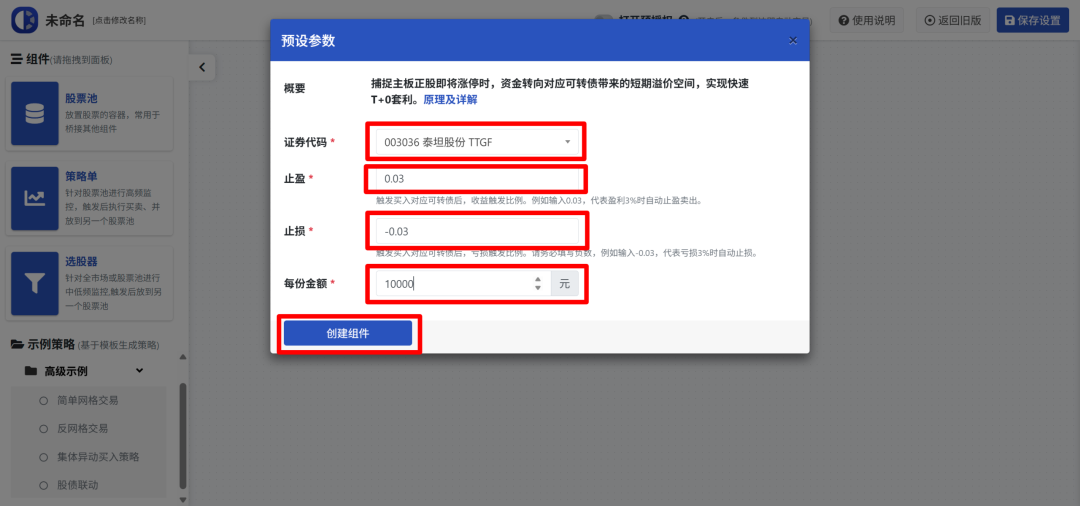Viewport: 1080px width, 506px height.
Task: Select the 集体异动买入策略 example
Action: point(98,456)
